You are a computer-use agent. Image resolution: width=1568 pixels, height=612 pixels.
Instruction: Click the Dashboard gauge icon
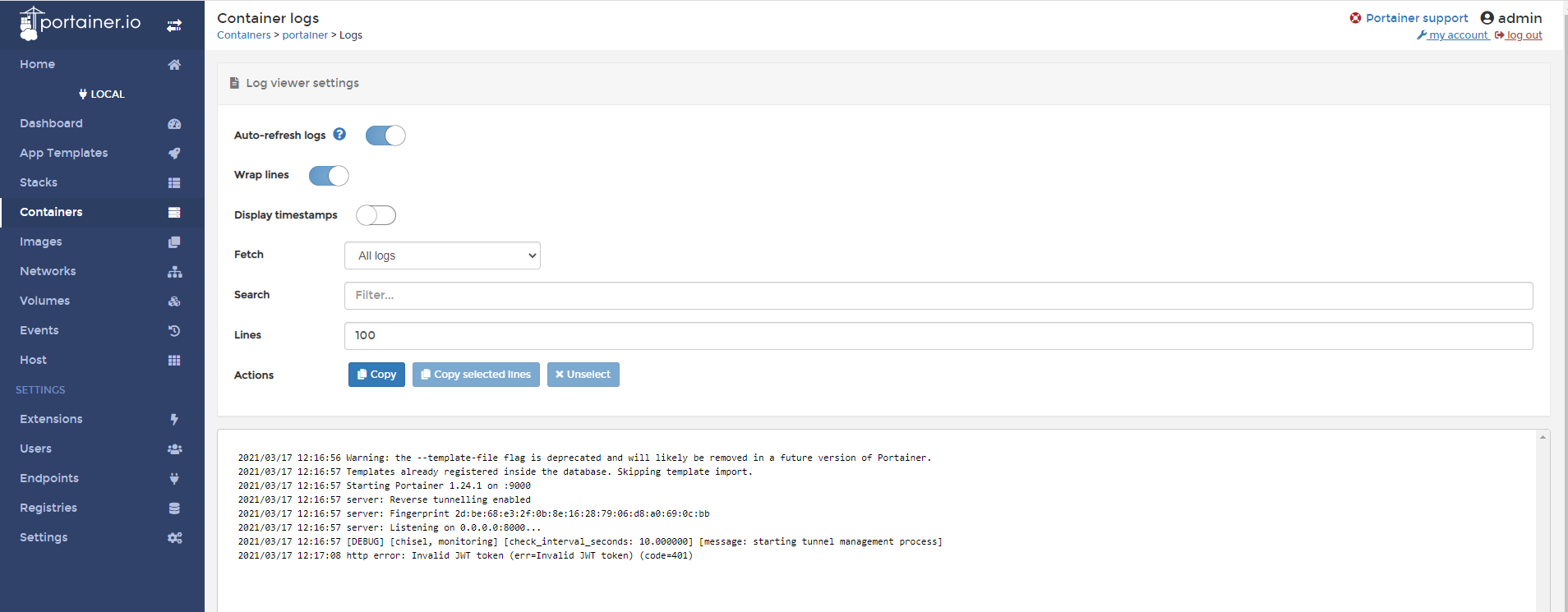tap(174, 123)
